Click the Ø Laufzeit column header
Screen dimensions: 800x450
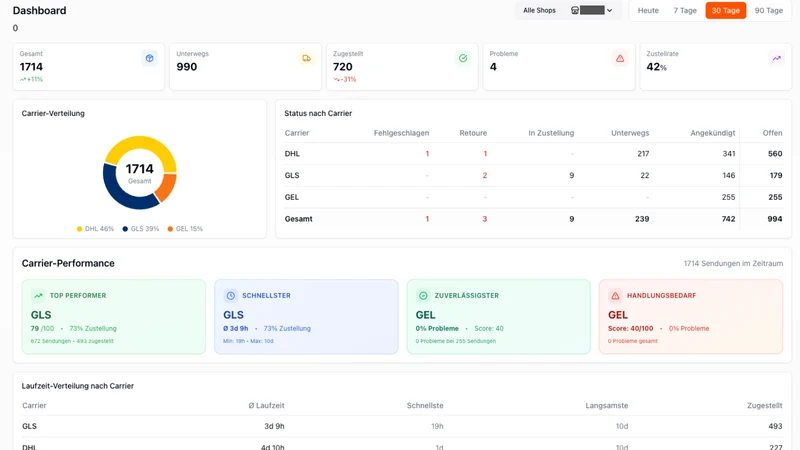[266, 406]
